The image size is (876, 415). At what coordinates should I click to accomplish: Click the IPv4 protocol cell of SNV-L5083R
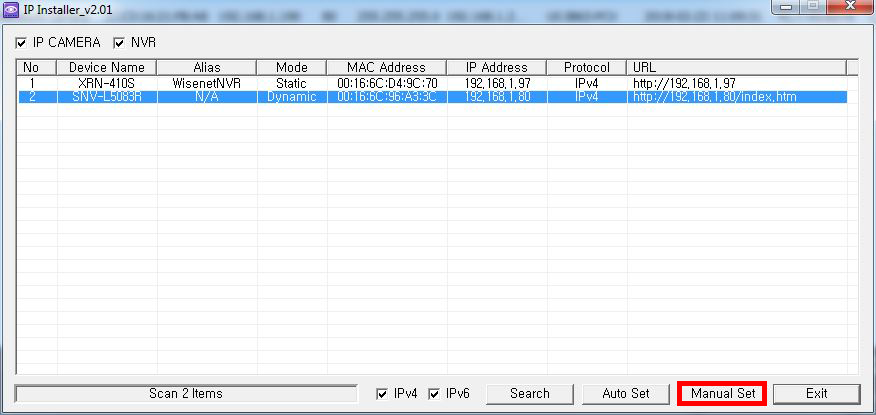[587, 97]
